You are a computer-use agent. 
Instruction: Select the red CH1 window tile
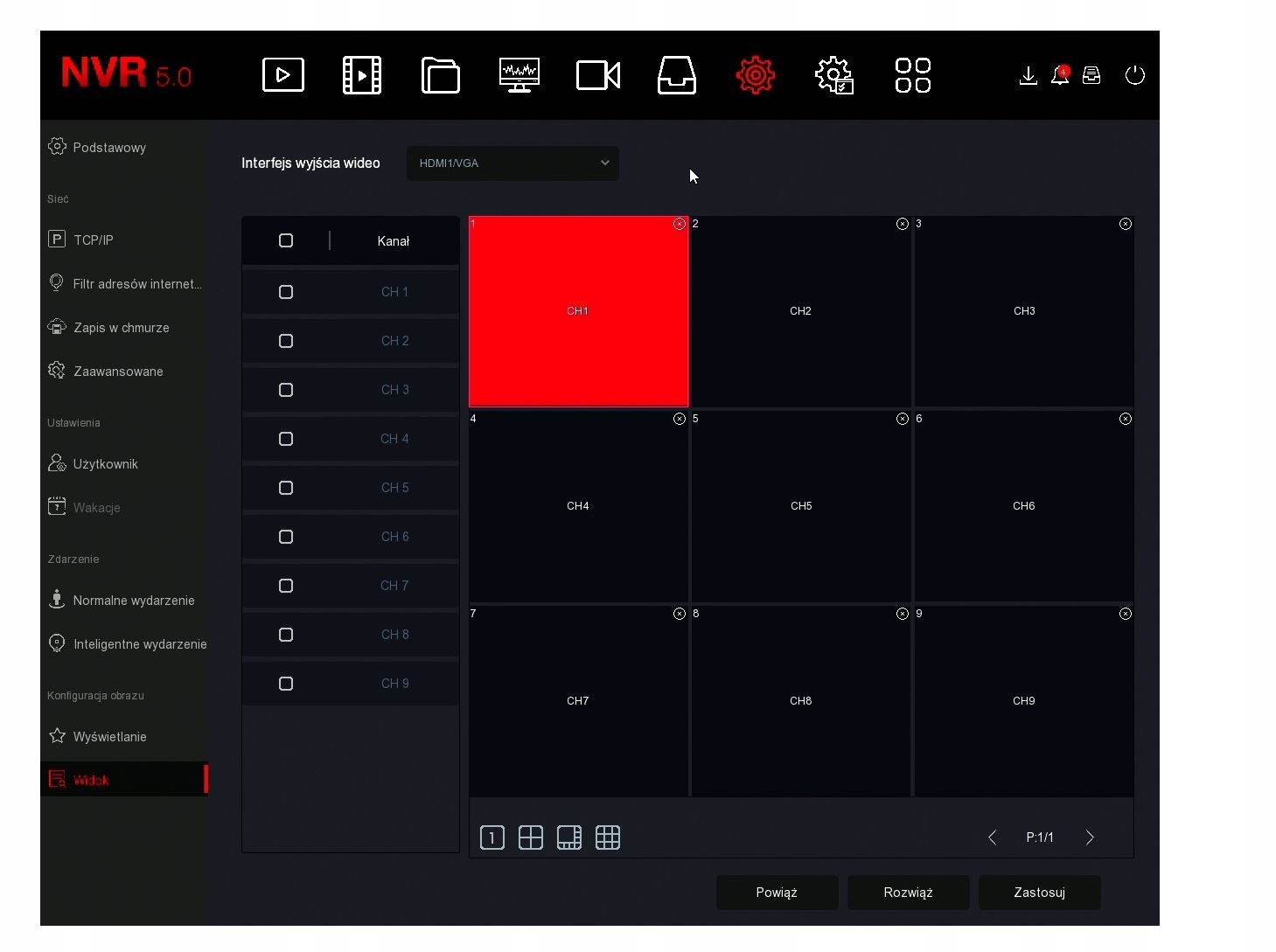[x=578, y=311]
